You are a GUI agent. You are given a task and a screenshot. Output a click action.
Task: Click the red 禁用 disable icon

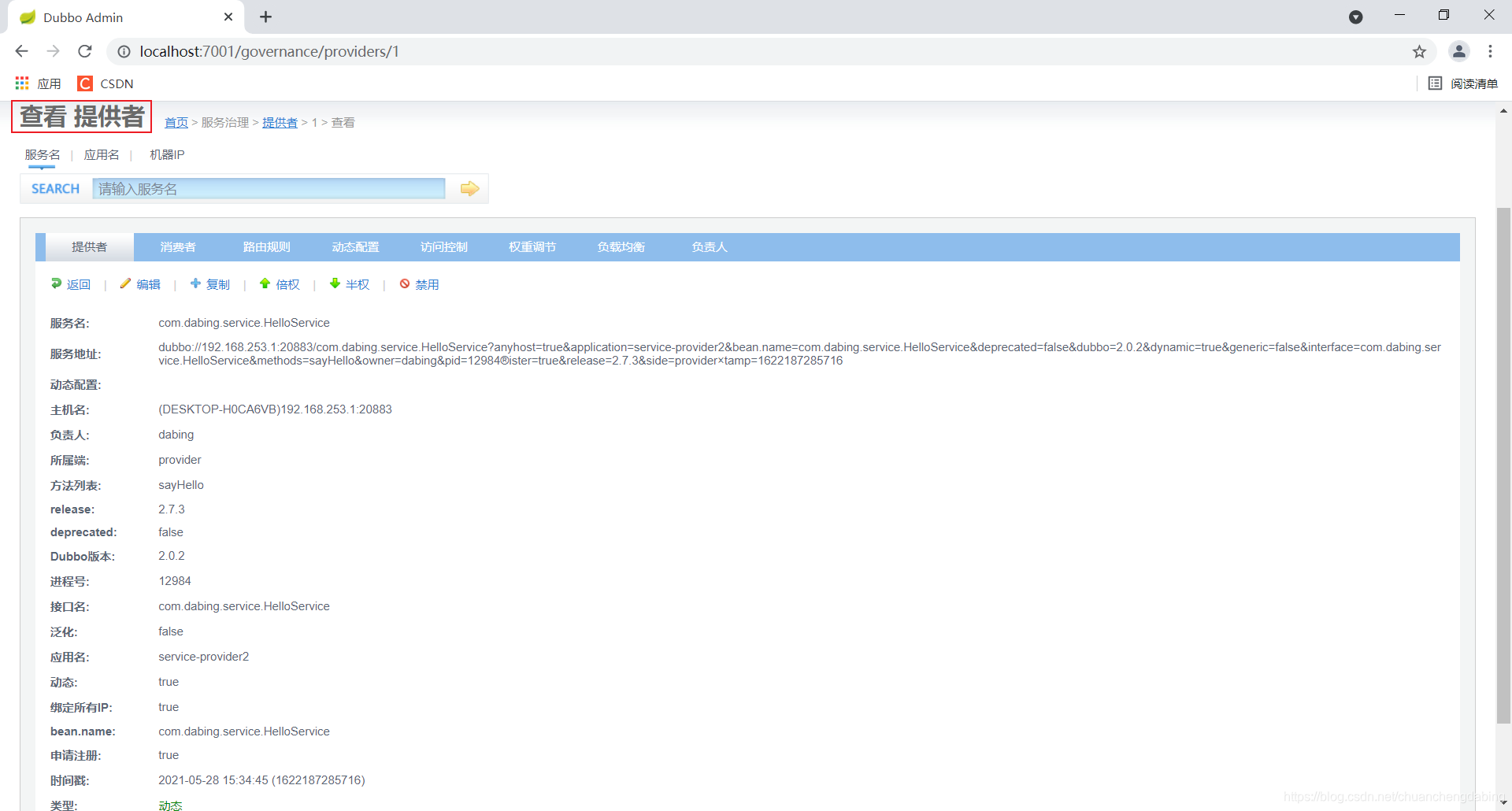pos(405,283)
